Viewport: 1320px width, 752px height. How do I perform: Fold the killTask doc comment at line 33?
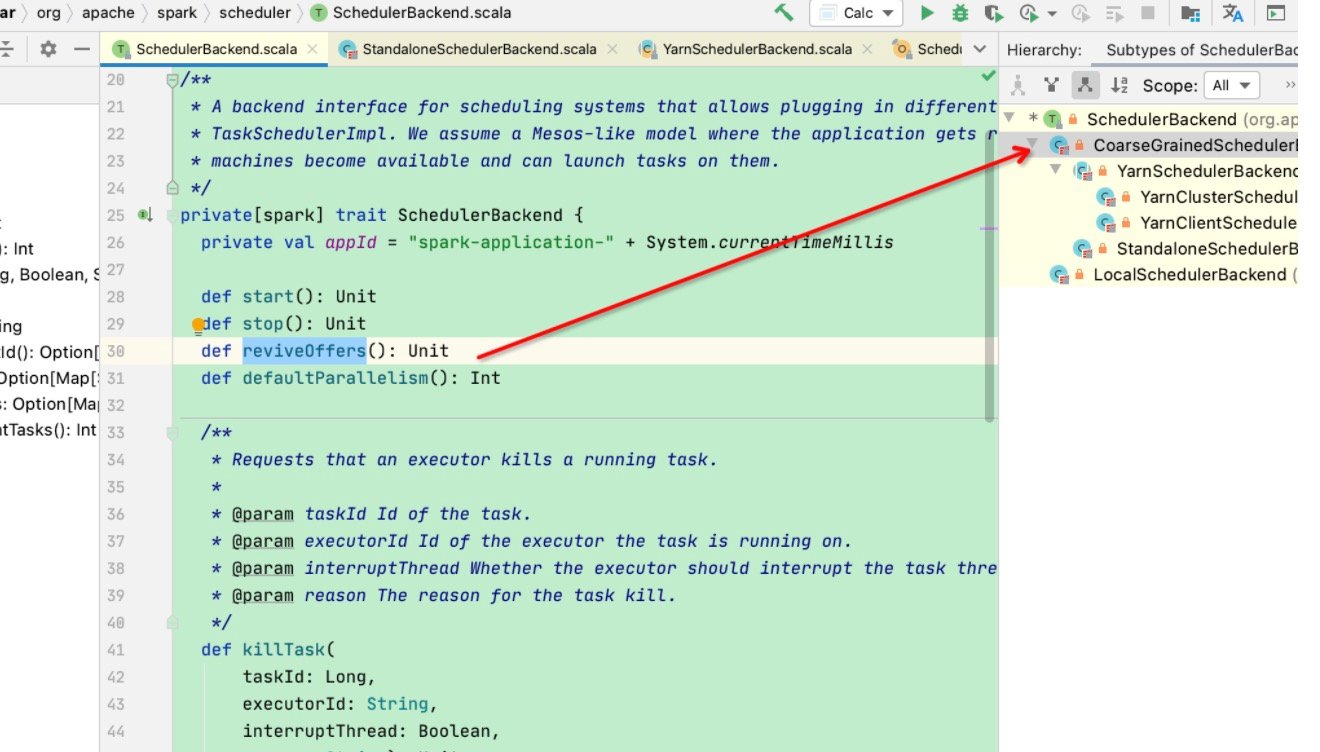(172, 432)
